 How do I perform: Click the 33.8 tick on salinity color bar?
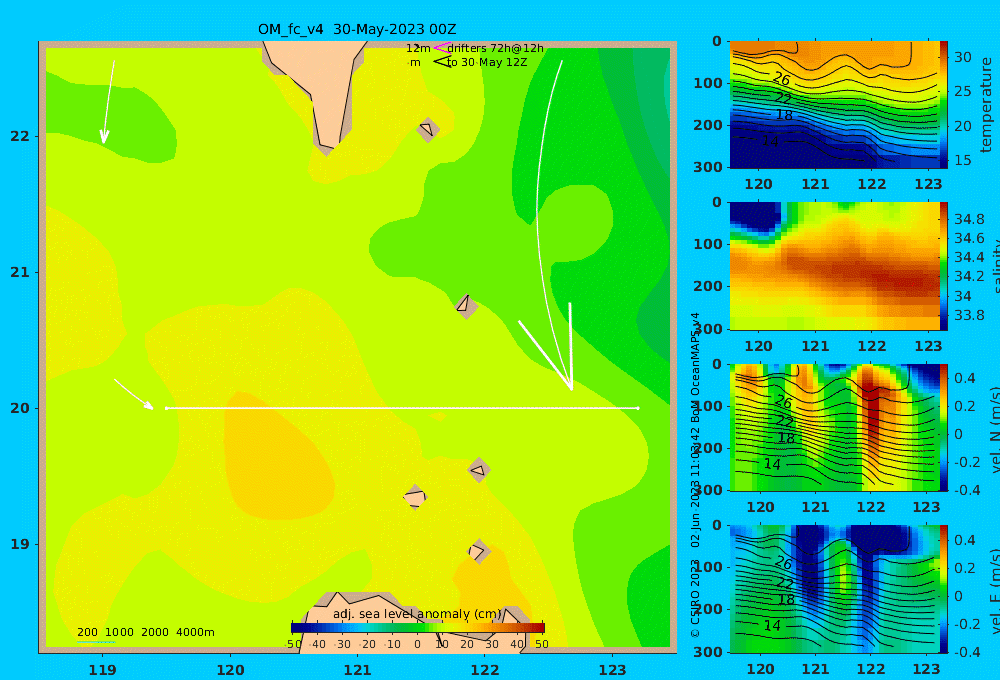click(x=969, y=315)
